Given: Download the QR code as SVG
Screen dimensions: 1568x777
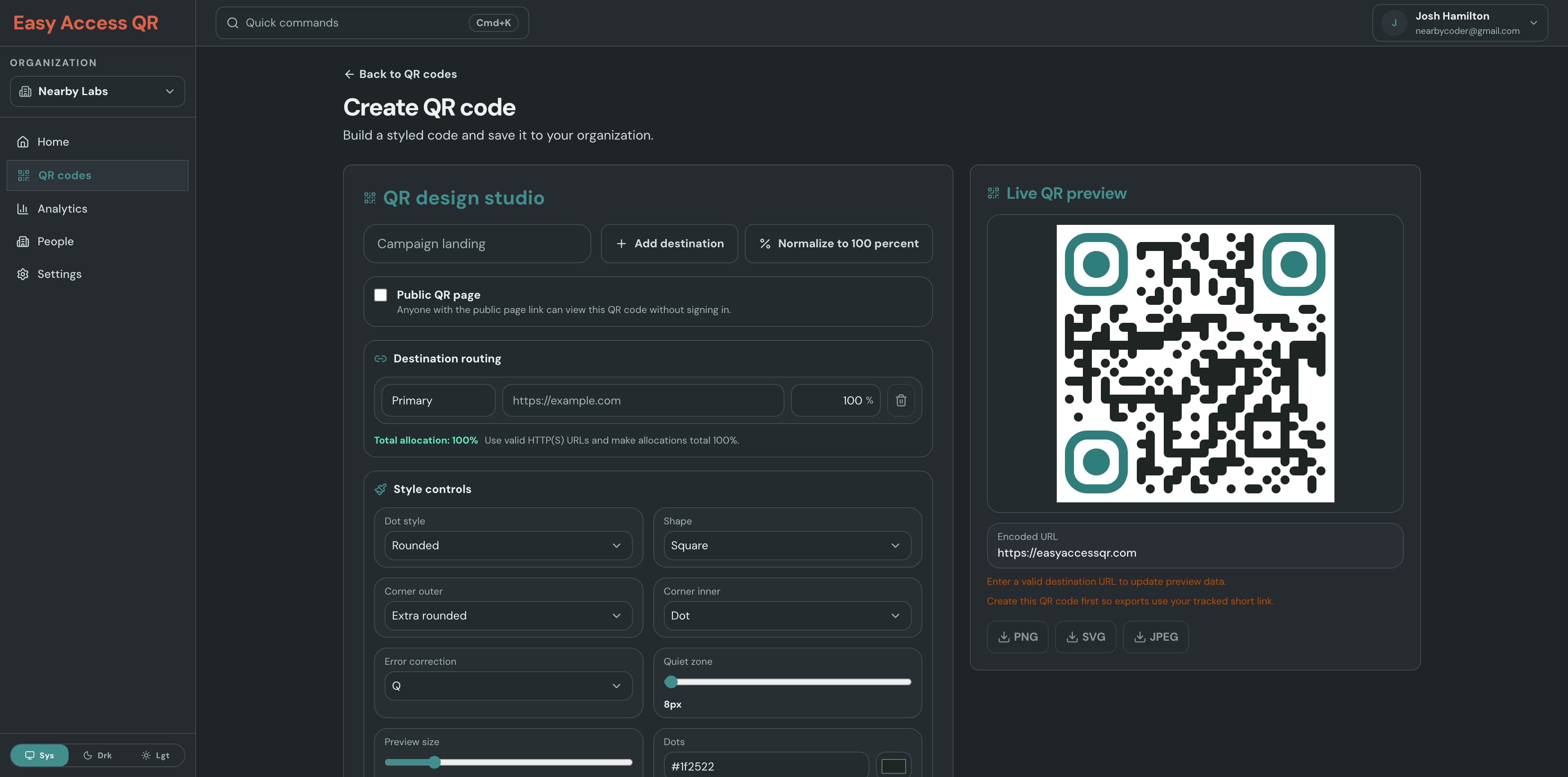Looking at the screenshot, I should point(1085,637).
